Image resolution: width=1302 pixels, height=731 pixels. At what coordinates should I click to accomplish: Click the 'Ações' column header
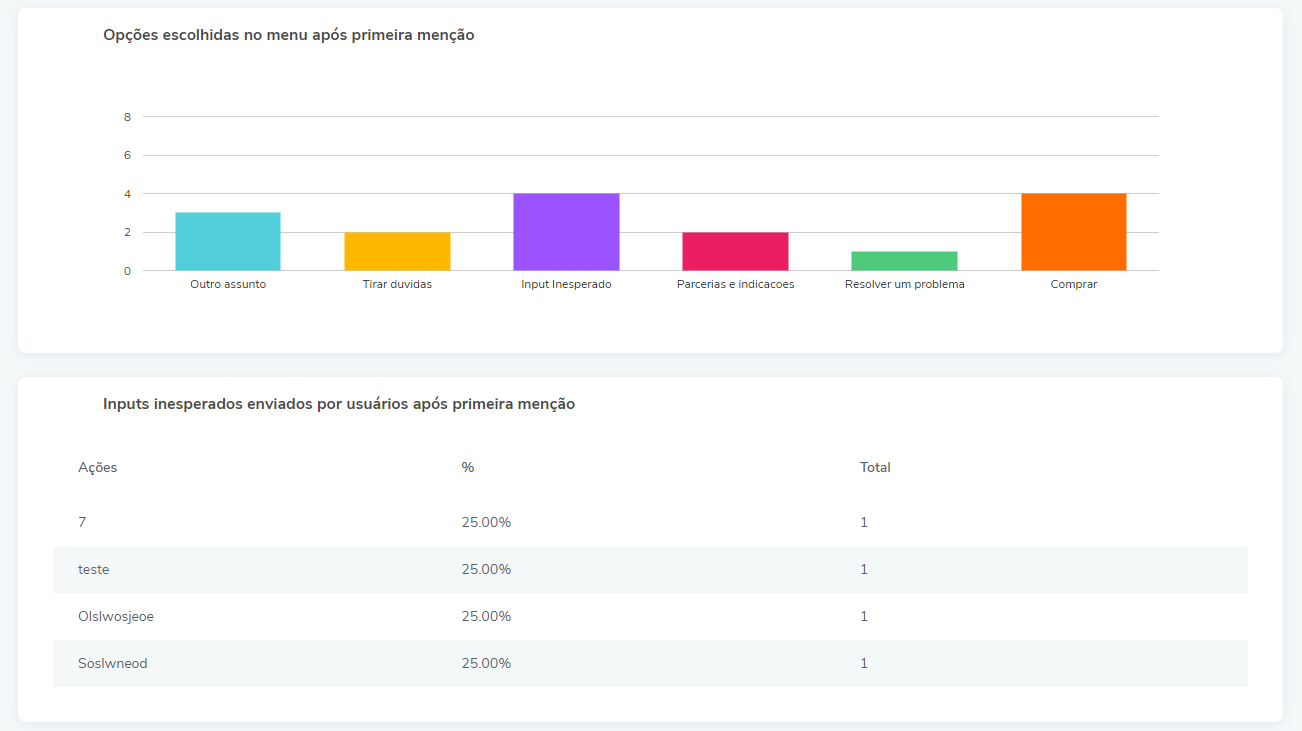coord(98,467)
